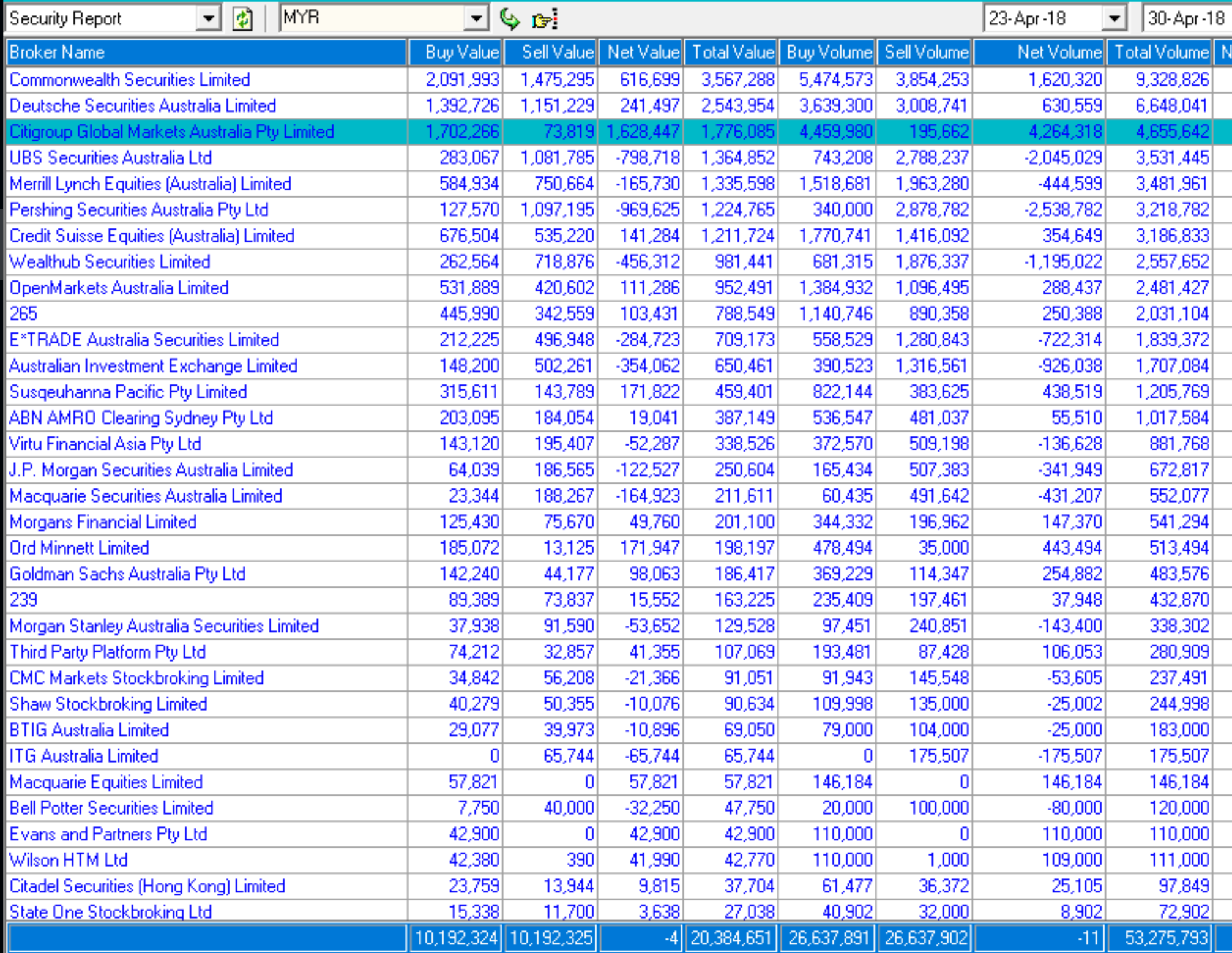Select E*TRADE Australia Securities Limited
1232x953 pixels.
[619, 340]
